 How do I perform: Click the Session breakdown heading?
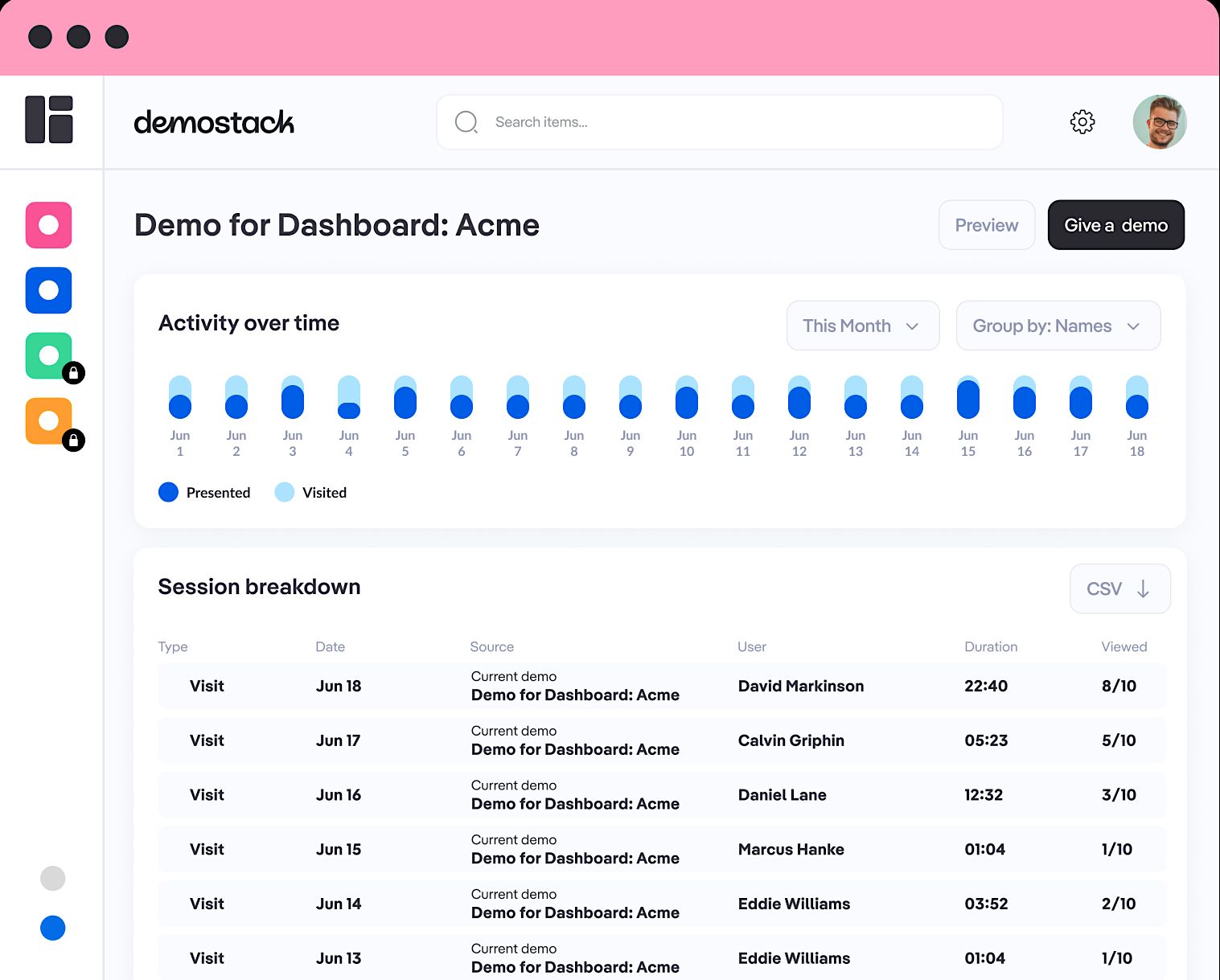point(259,587)
